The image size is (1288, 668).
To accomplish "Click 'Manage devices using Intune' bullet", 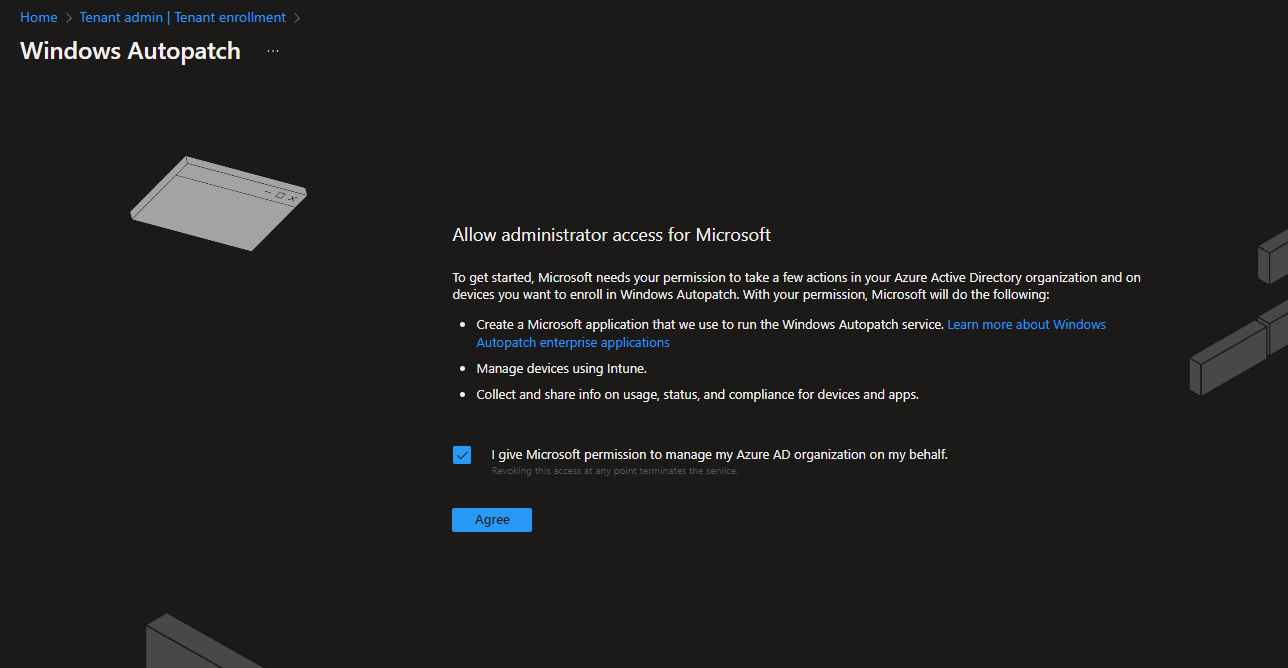I will (561, 369).
